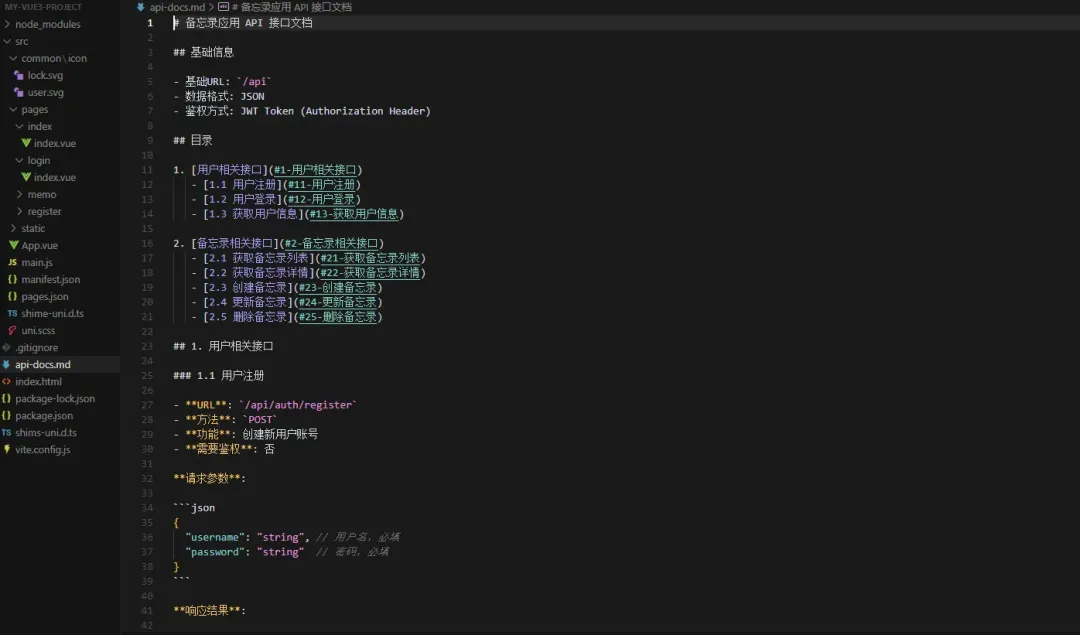The image size is (1080, 635).
Task: Click the Vue logo on the api-docs.md tab
Action: coord(141,7)
